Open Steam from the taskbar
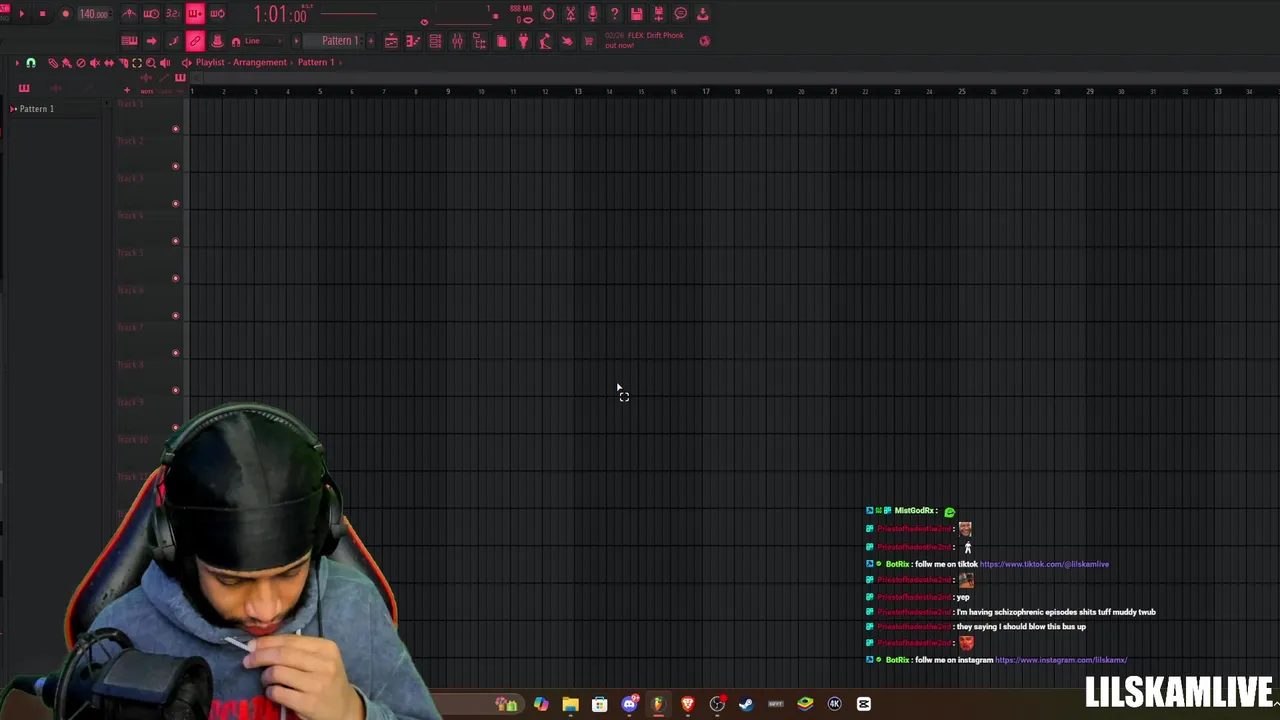The image size is (1280, 720). coord(746,704)
